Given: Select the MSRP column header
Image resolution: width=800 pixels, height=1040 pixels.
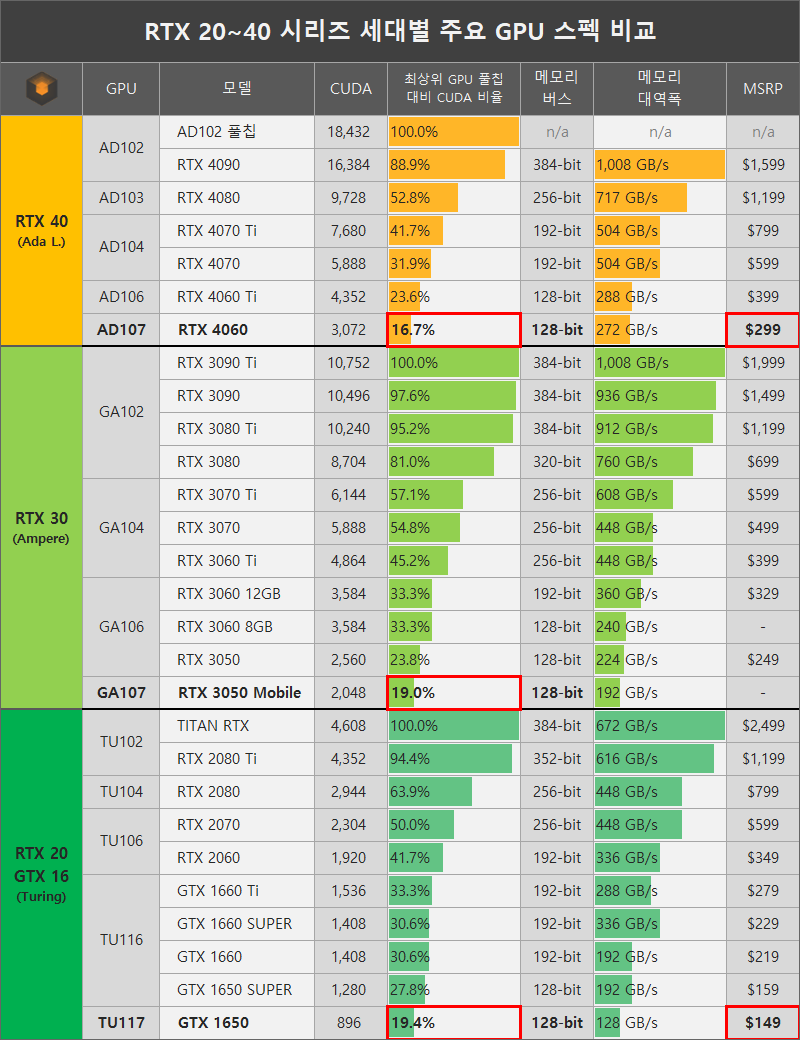Looking at the screenshot, I should point(763,89).
